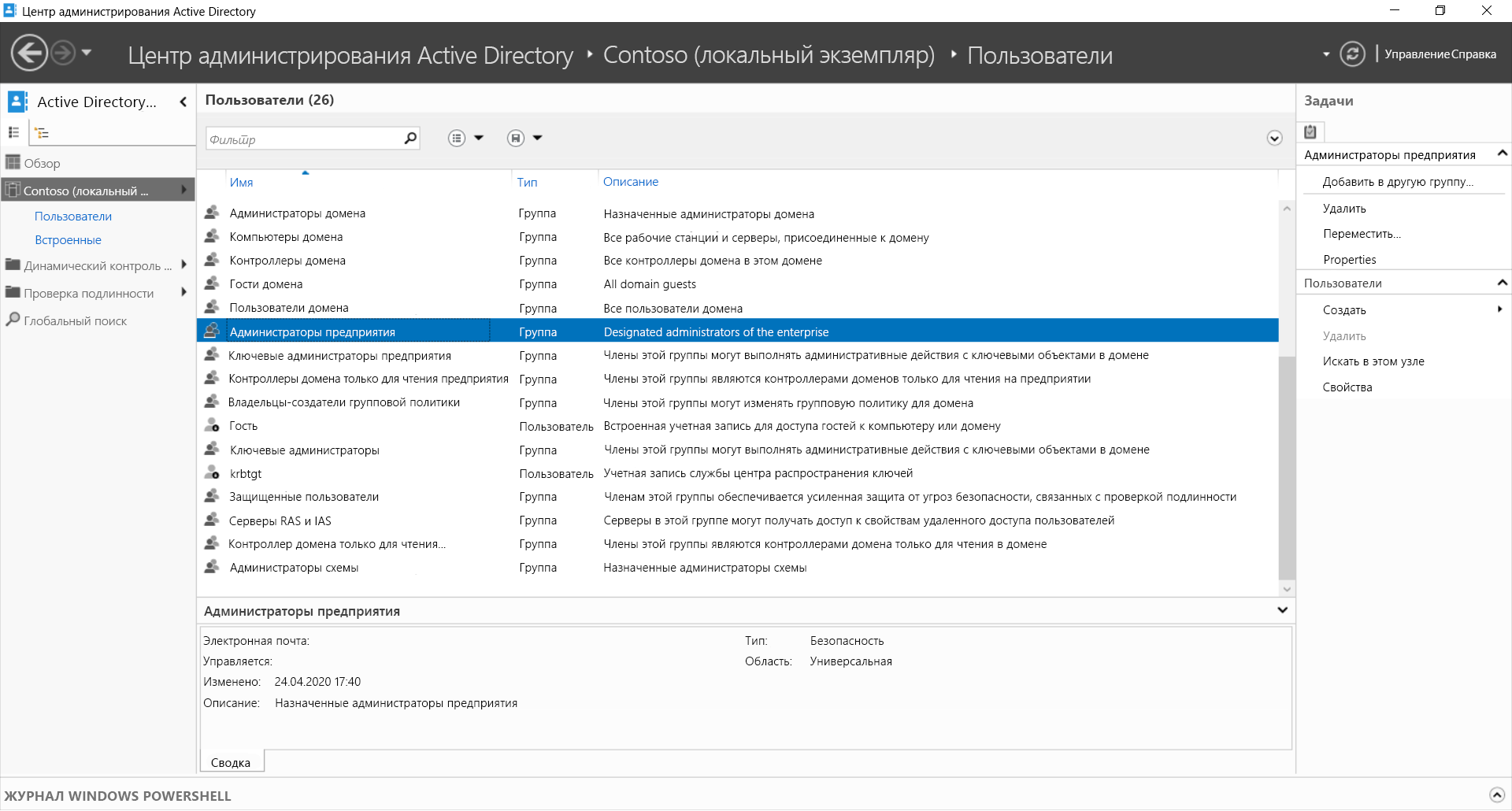Click Искать в этом узле
This screenshot has width=1512, height=811.
tap(1373, 361)
